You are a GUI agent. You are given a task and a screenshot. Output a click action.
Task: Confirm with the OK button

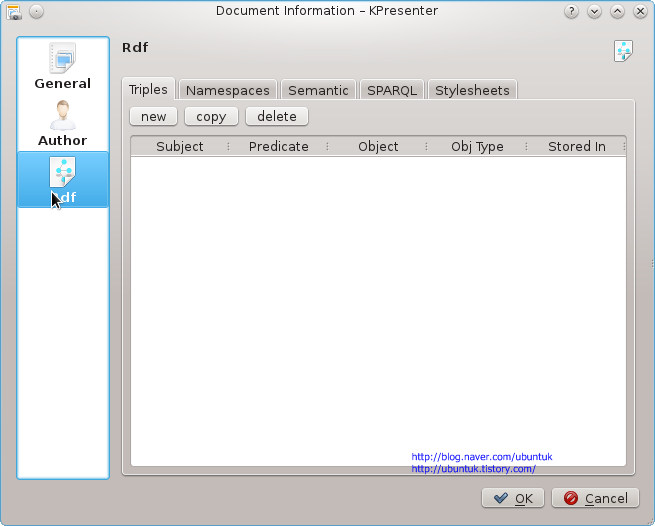pos(513,498)
